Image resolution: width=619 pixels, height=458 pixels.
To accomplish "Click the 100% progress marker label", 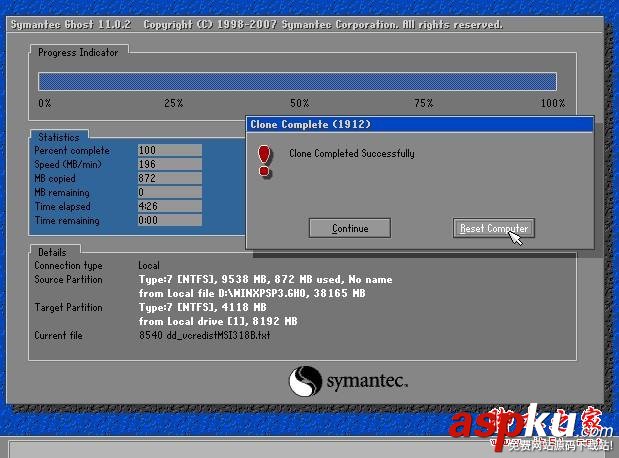I will click(x=553, y=103).
